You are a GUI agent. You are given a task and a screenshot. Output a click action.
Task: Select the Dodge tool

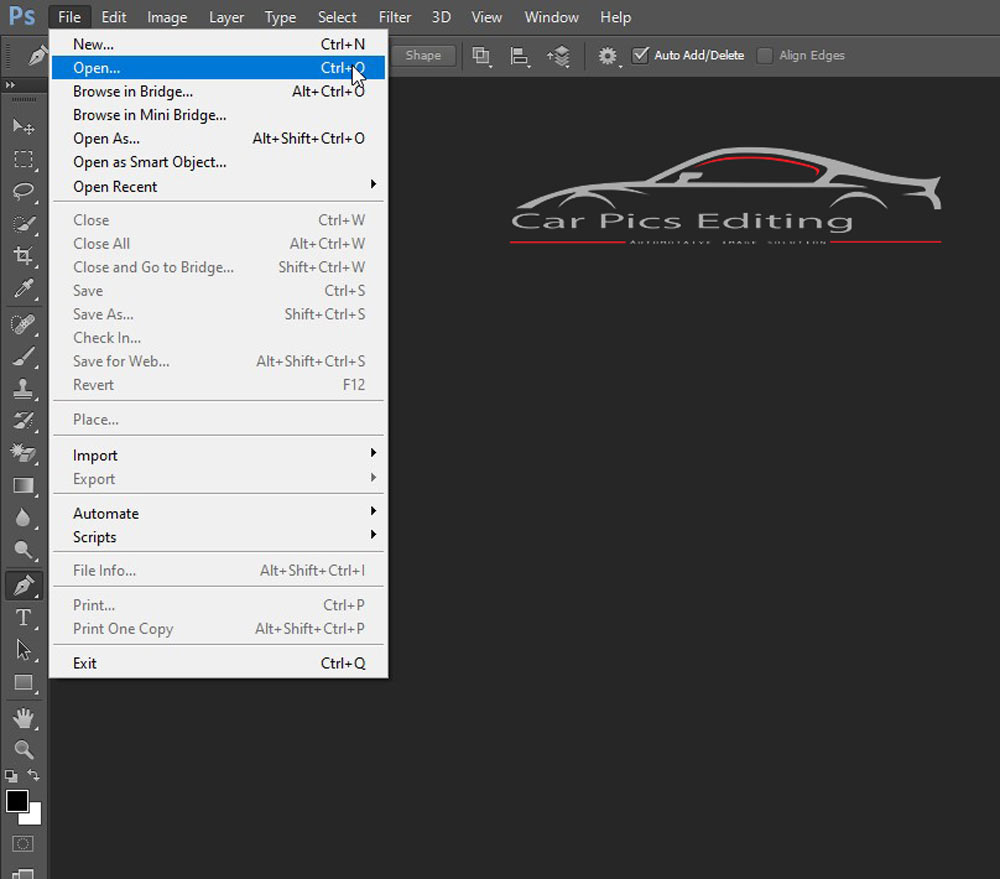24,550
